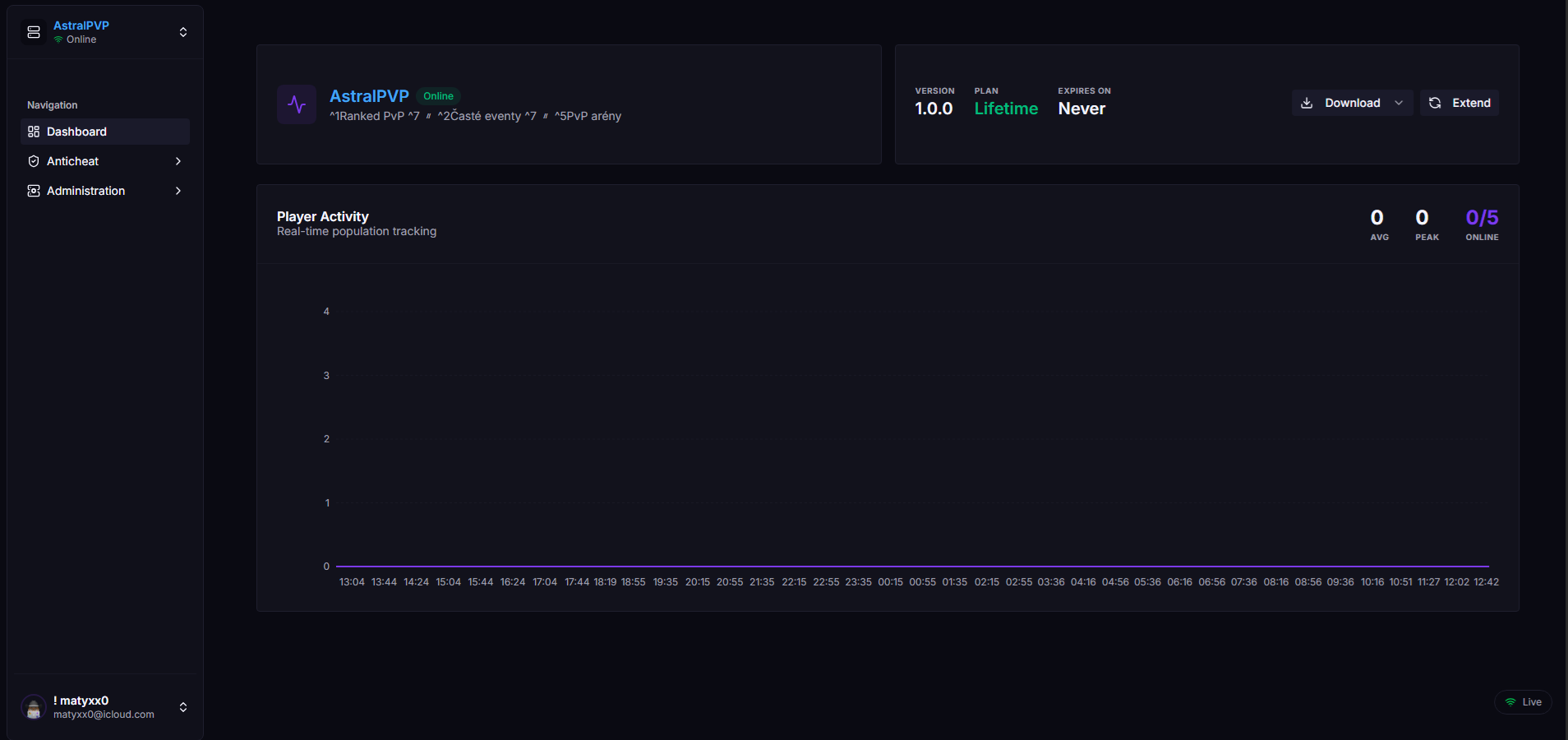Screen dimensions: 1568x740
Task: Click the Anticheat shield icon
Action: 33,161
